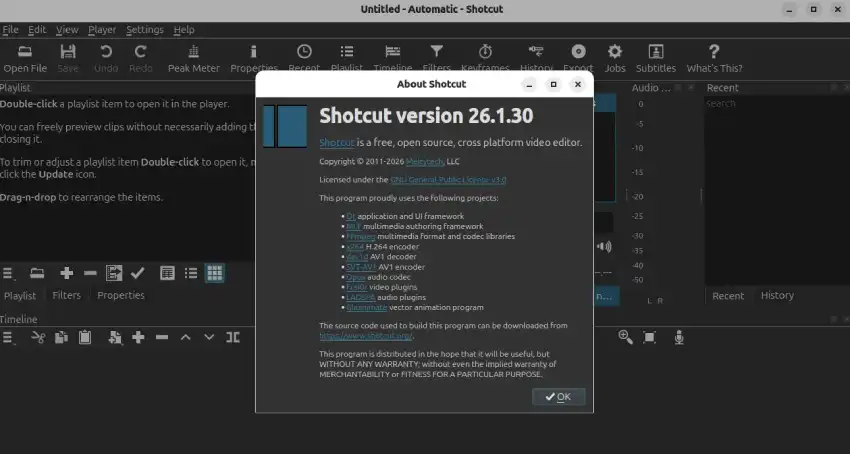Screen dimensions: 850x454
Task: Click the Save toolbar icon
Action: click(x=68, y=52)
